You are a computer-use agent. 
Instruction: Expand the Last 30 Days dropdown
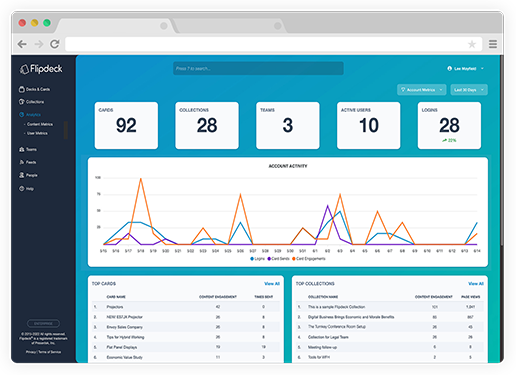pyautogui.click(x=469, y=90)
